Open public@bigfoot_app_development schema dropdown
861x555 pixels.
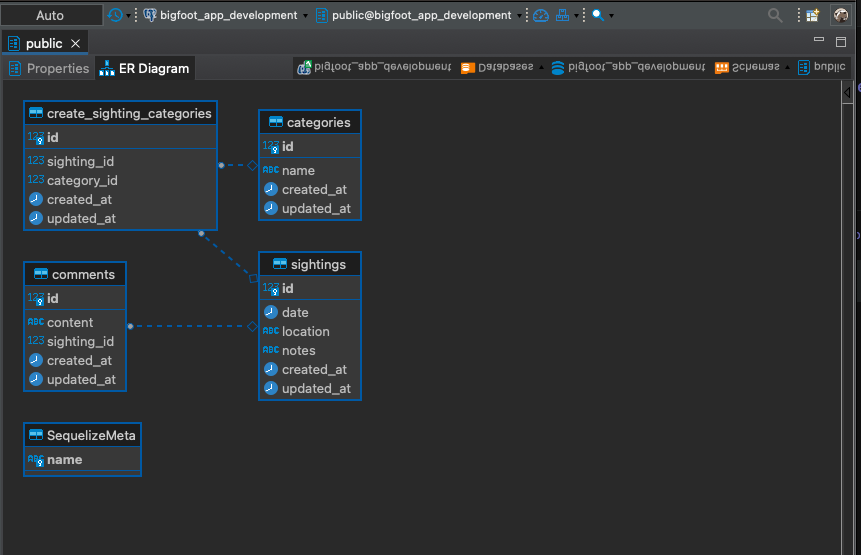(x=421, y=15)
